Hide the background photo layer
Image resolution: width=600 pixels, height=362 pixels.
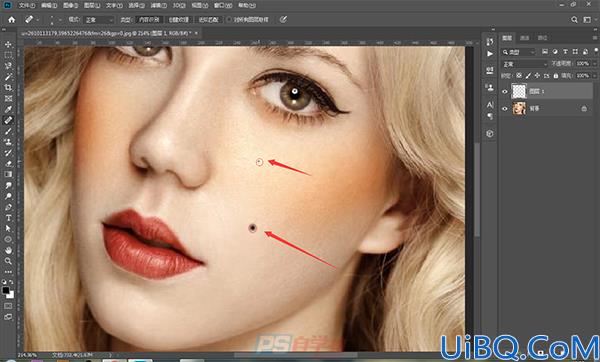[505, 109]
